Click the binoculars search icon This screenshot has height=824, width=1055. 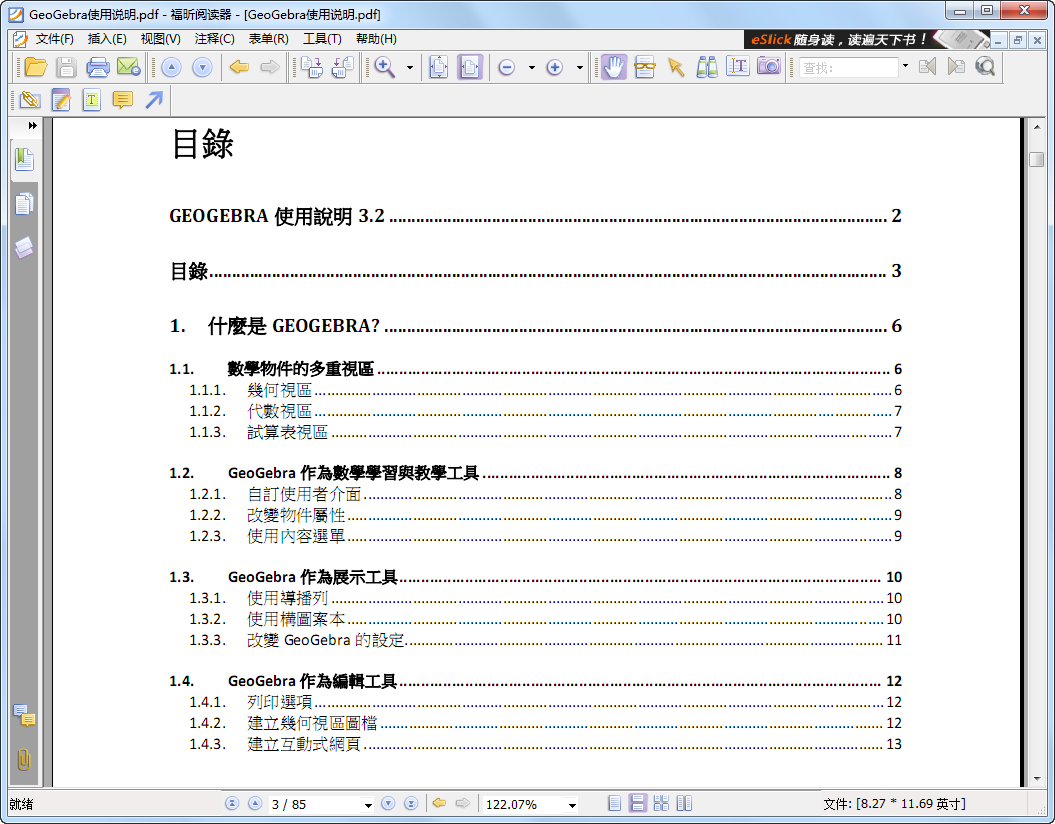coord(707,67)
